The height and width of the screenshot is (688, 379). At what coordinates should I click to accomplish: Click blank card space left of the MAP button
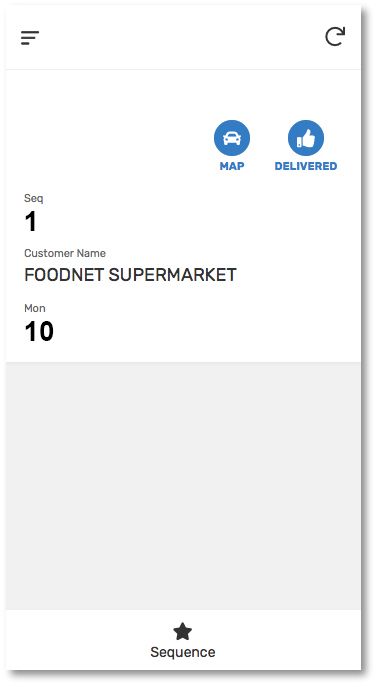110,140
